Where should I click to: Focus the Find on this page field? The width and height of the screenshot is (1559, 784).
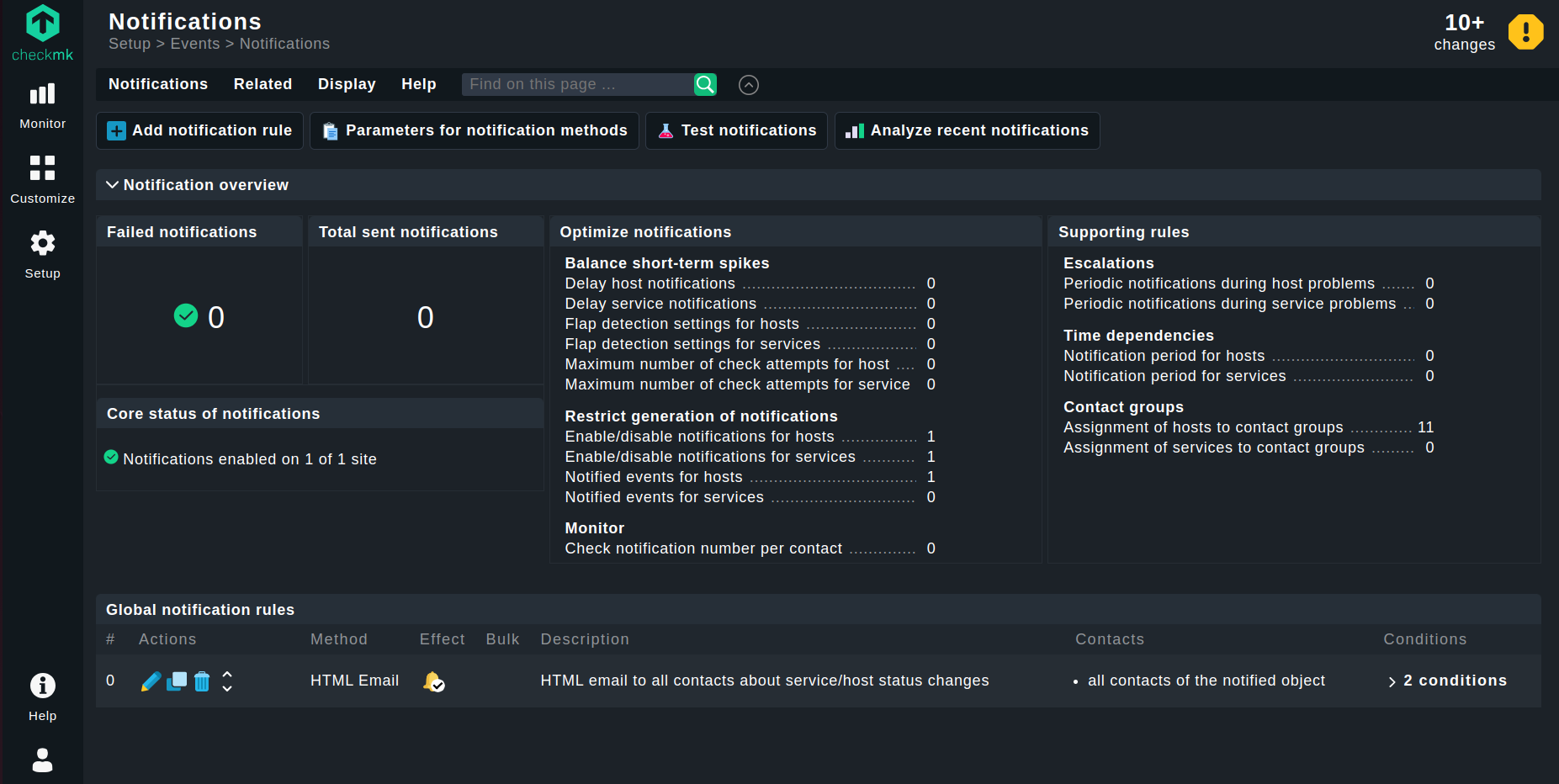pos(577,84)
